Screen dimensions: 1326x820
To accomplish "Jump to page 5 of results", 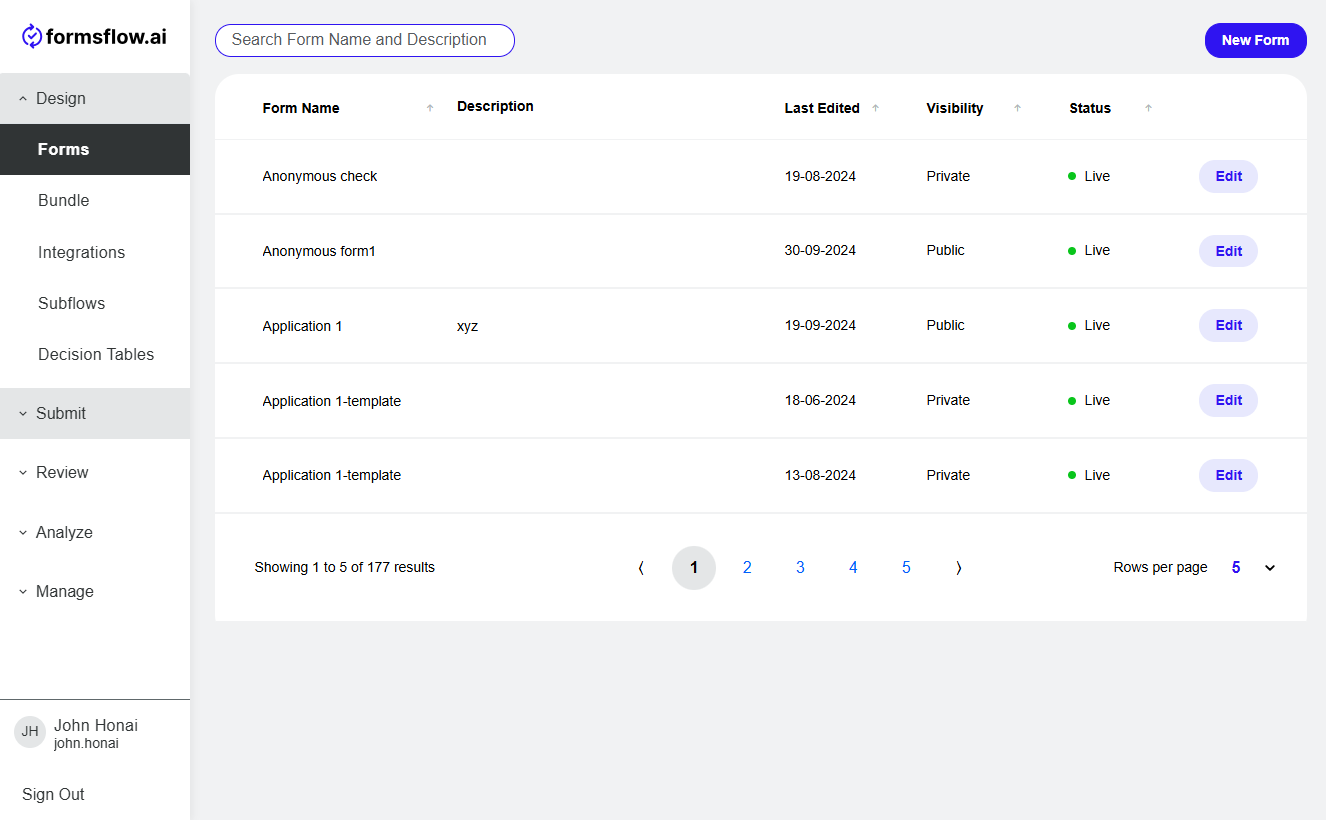I will point(906,568).
